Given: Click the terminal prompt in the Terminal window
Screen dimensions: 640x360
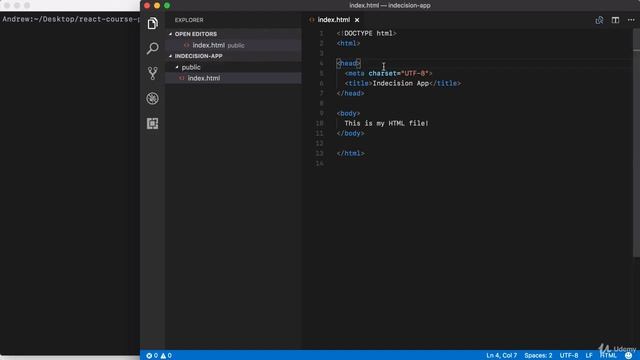Looking at the screenshot, I should [70, 19].
